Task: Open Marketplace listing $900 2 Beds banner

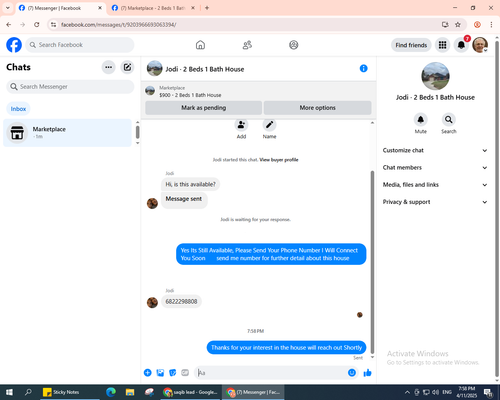Action: (258, 91)
